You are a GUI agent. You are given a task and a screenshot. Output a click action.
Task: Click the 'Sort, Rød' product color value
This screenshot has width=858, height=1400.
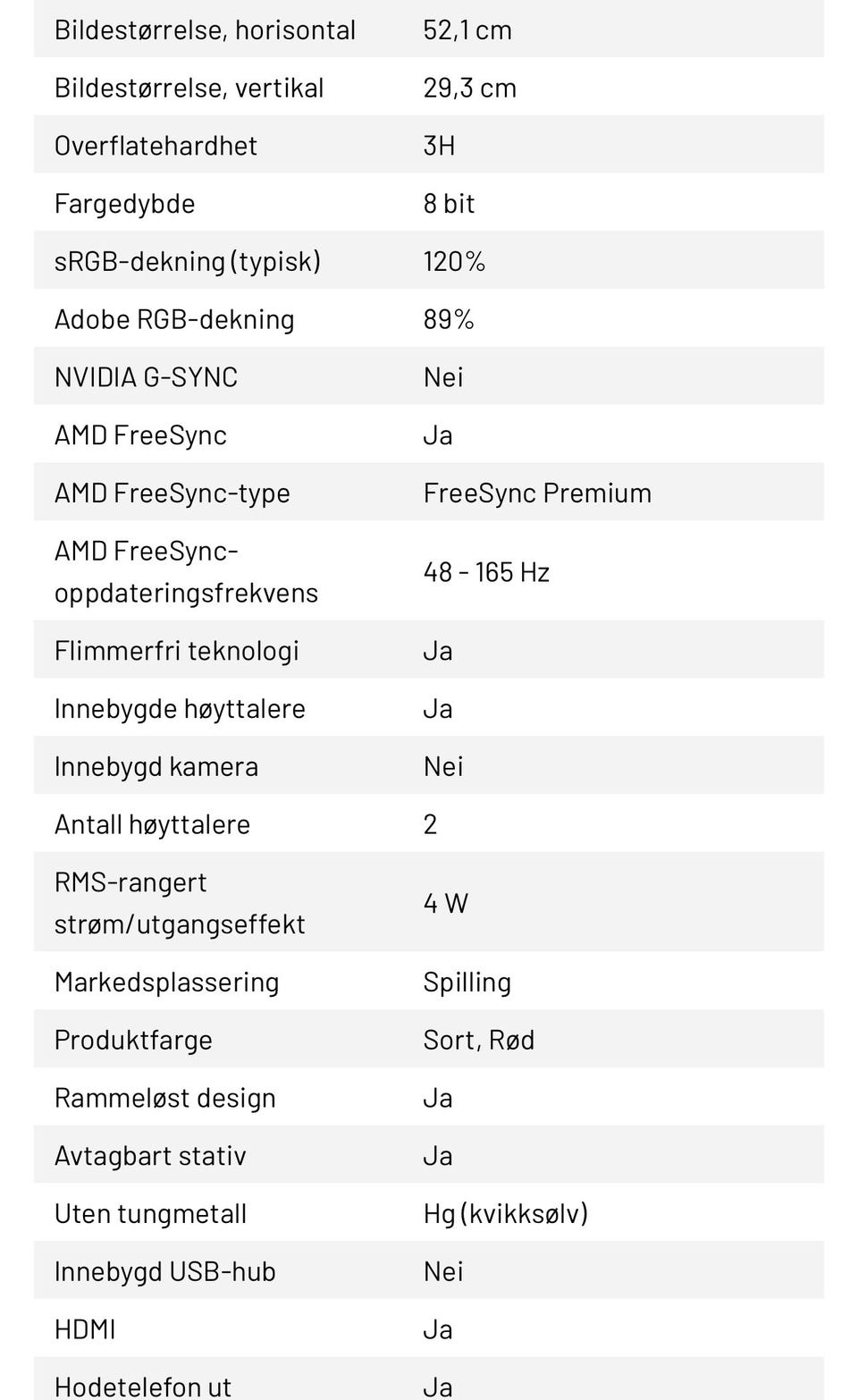click(478, 1040)
